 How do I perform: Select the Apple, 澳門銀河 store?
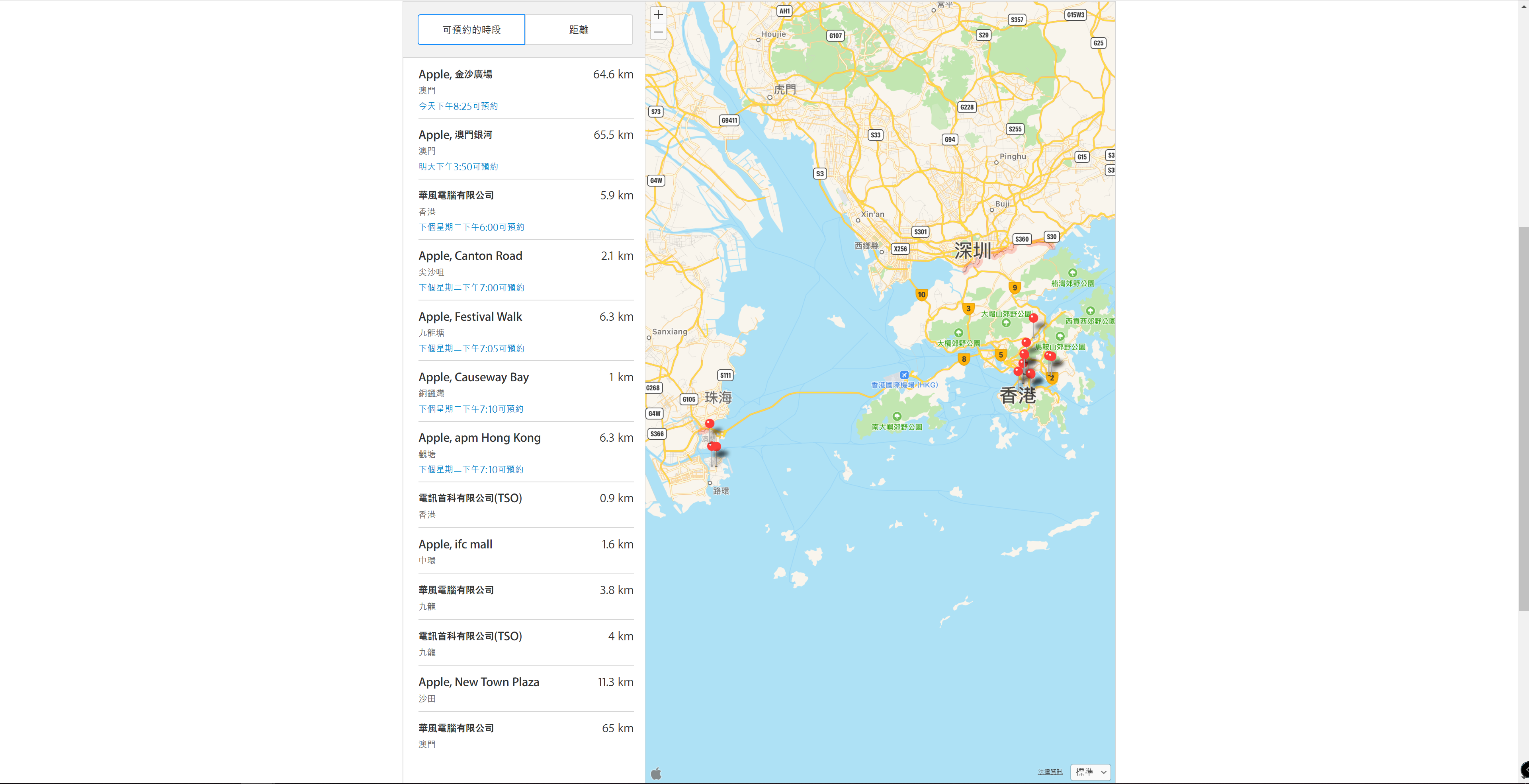pos(526,150)
